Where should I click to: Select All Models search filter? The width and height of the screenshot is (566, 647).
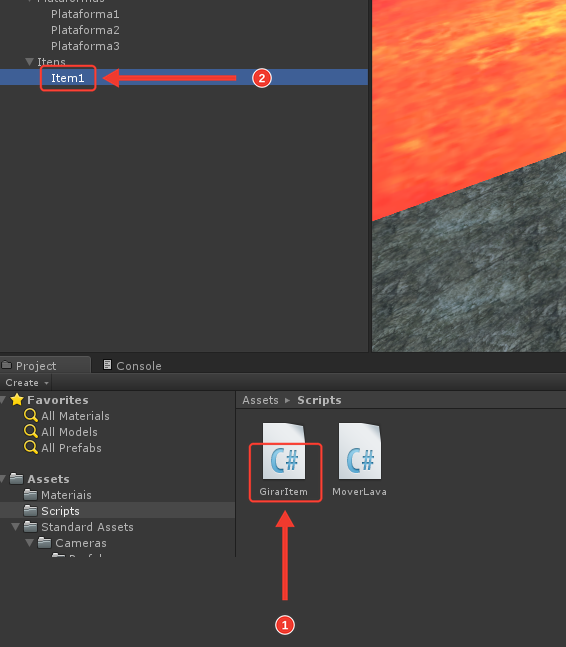click(69, 432)
